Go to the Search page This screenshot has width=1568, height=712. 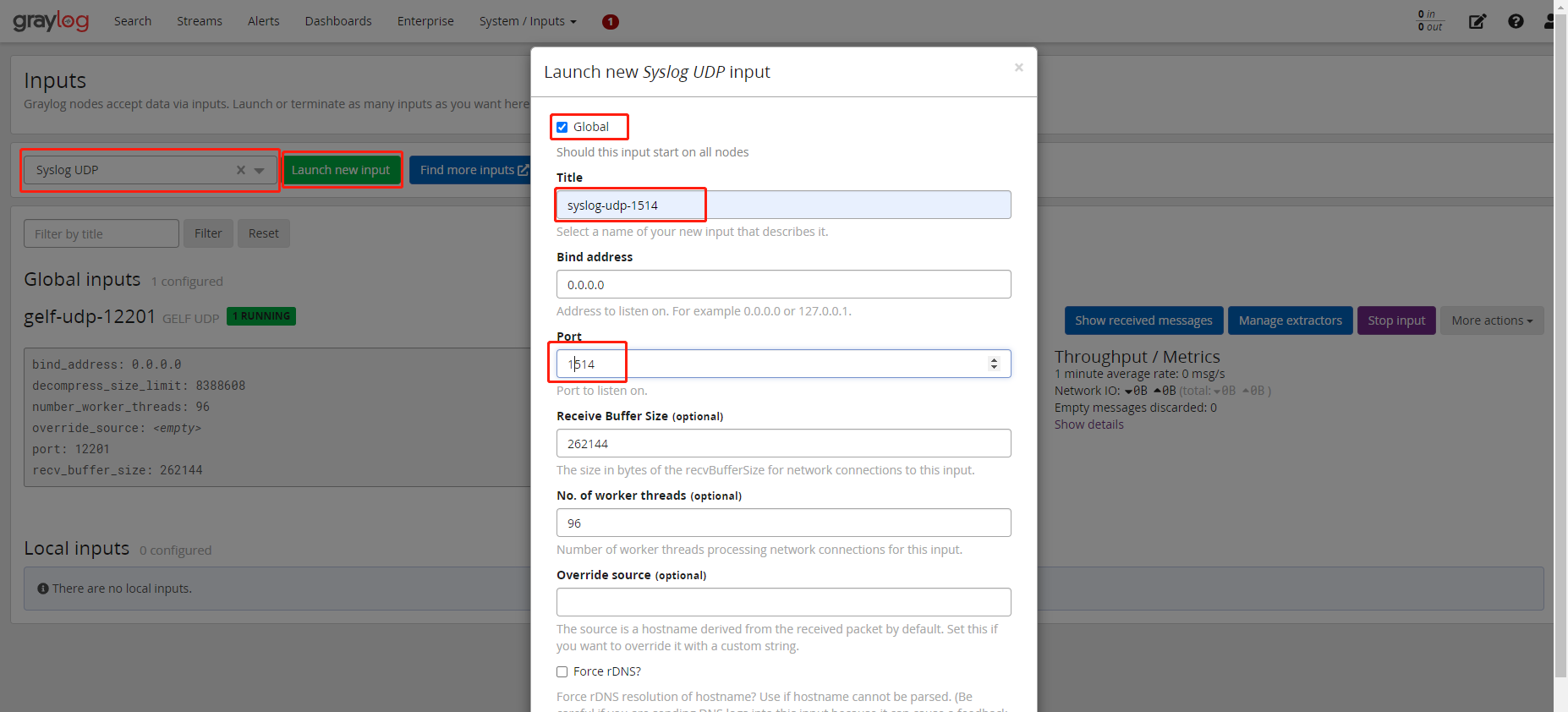133,21
